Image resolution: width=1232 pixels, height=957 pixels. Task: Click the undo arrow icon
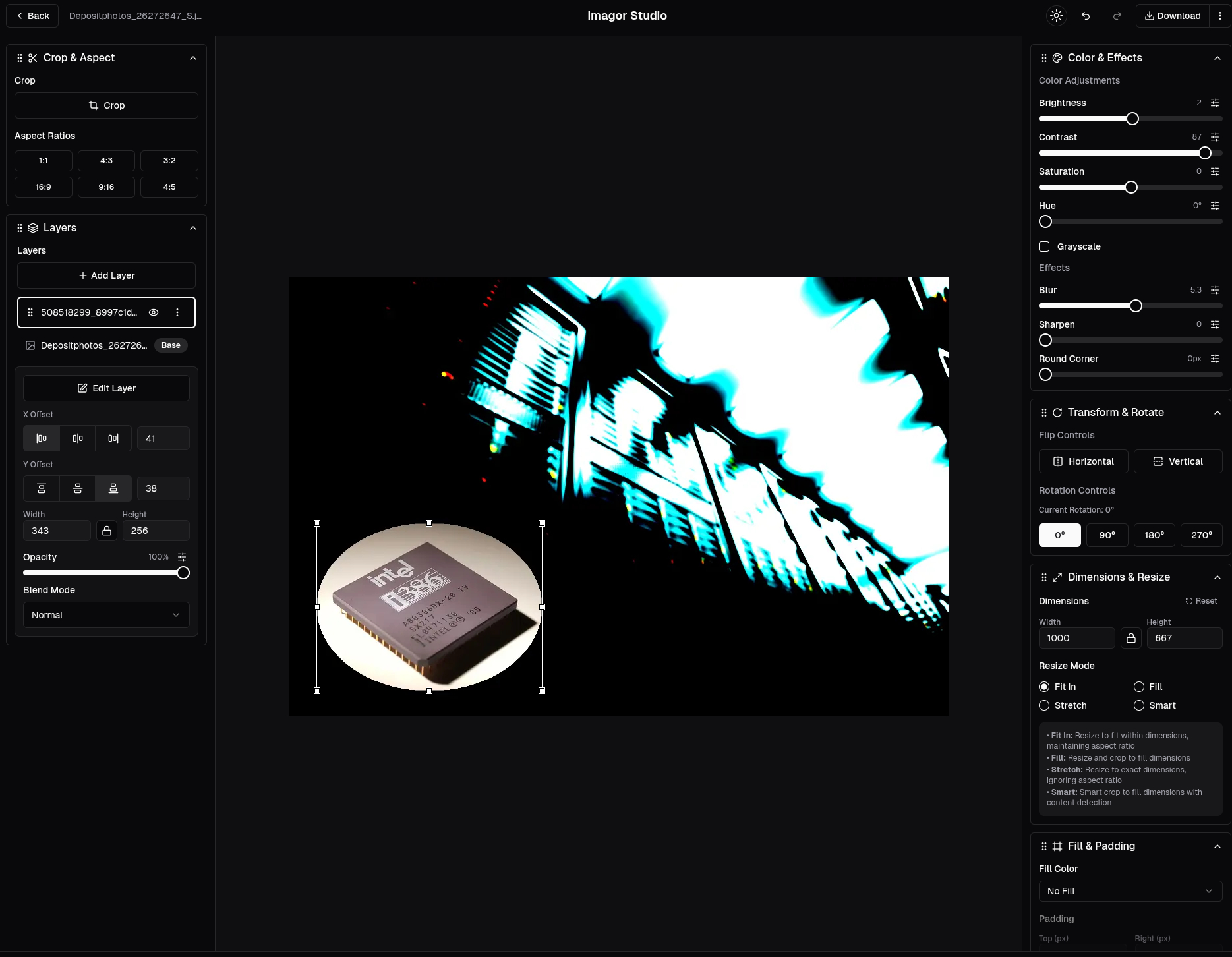(1086, 16)
